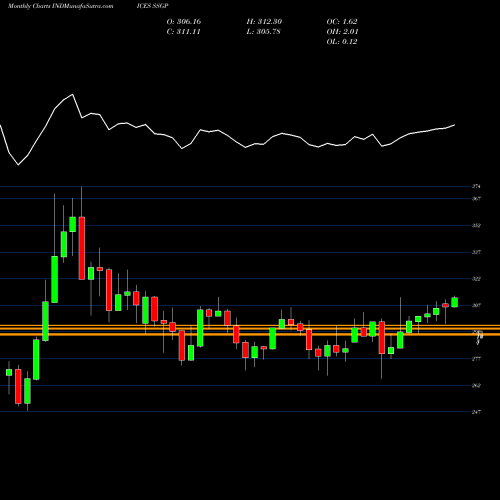
Task: Click the highest peak of the white indicator line
Action: [x=73, y=94]
